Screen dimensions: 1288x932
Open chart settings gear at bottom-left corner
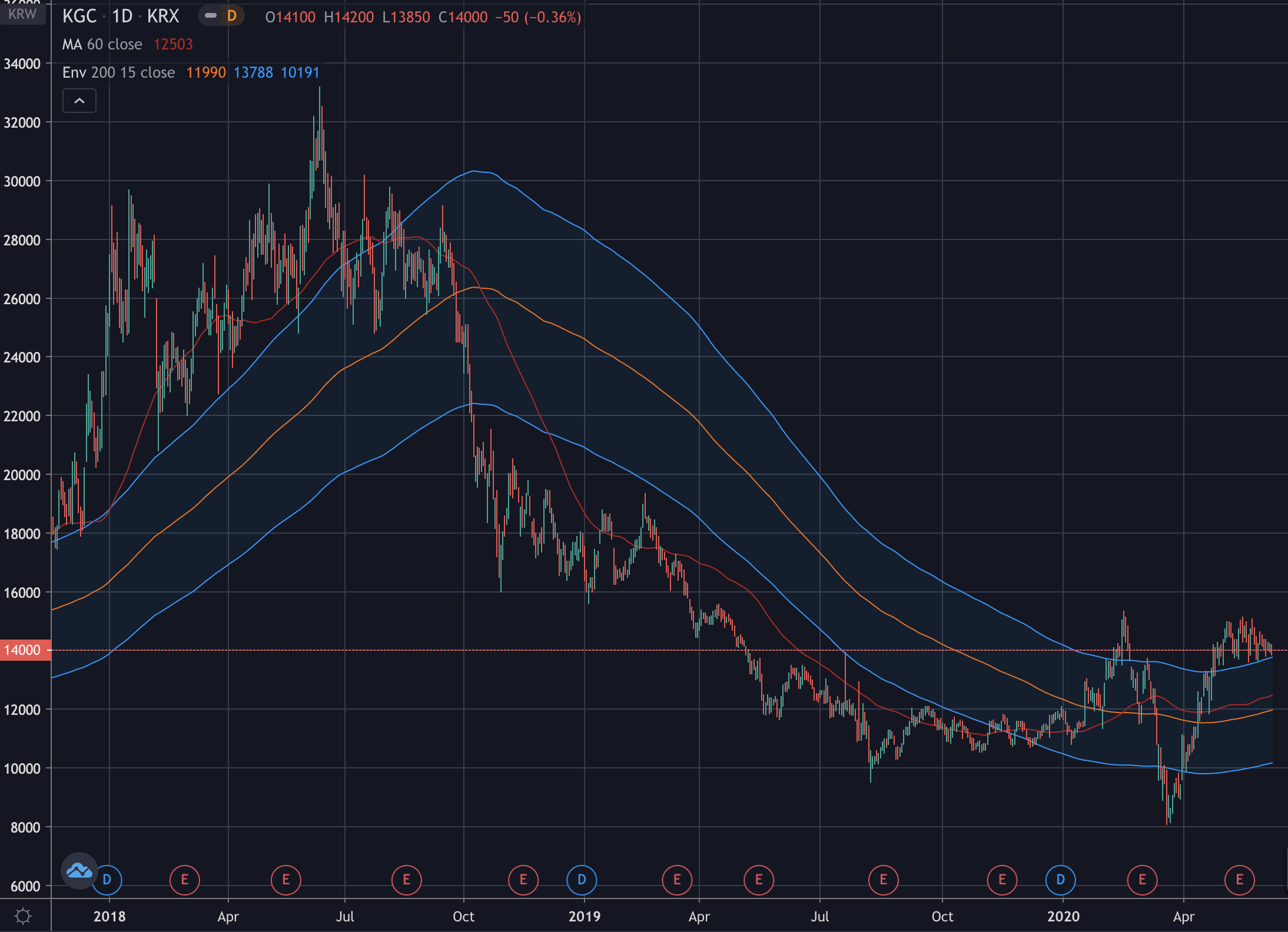tap(23, 916)
